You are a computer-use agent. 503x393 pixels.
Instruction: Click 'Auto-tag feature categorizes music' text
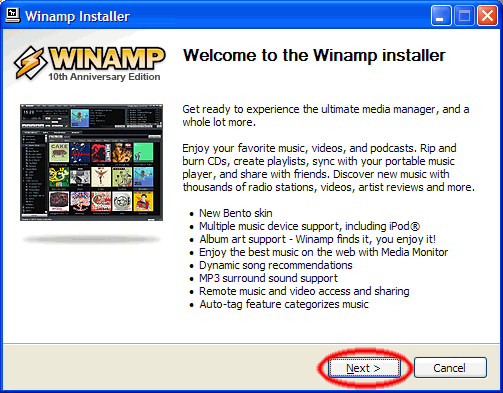(x=284, y=304)
